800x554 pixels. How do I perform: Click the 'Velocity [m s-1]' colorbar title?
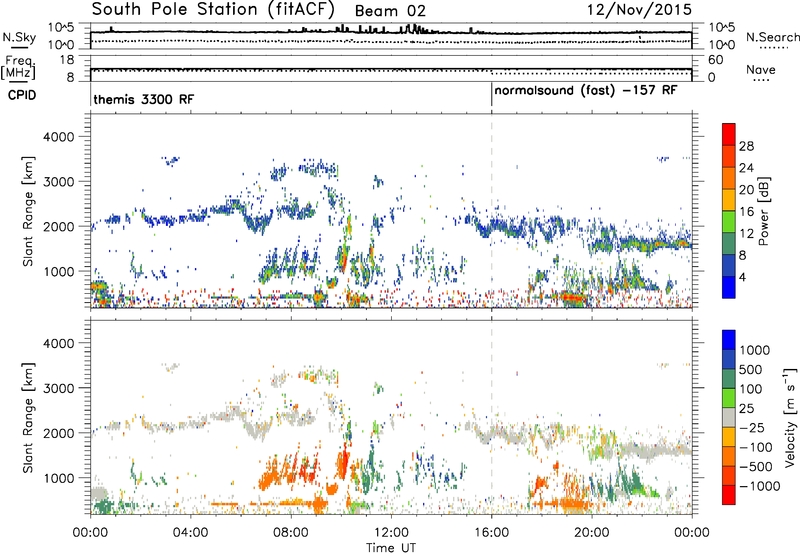click(790, 417)
